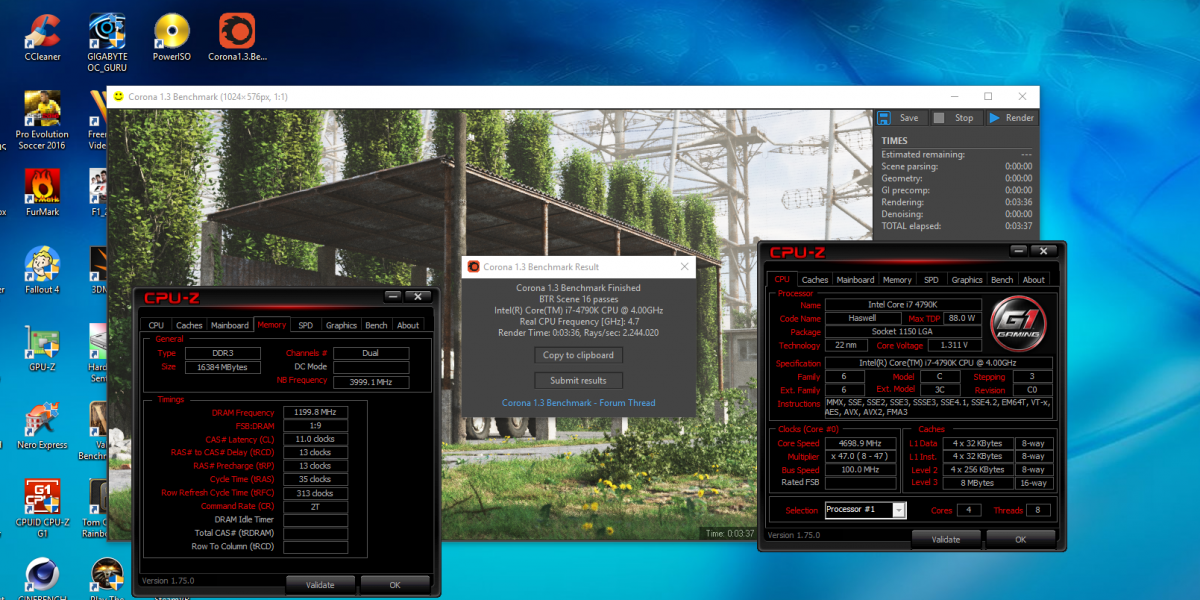Click OK in right CPU-Z window

click(x=1021, y=539)
